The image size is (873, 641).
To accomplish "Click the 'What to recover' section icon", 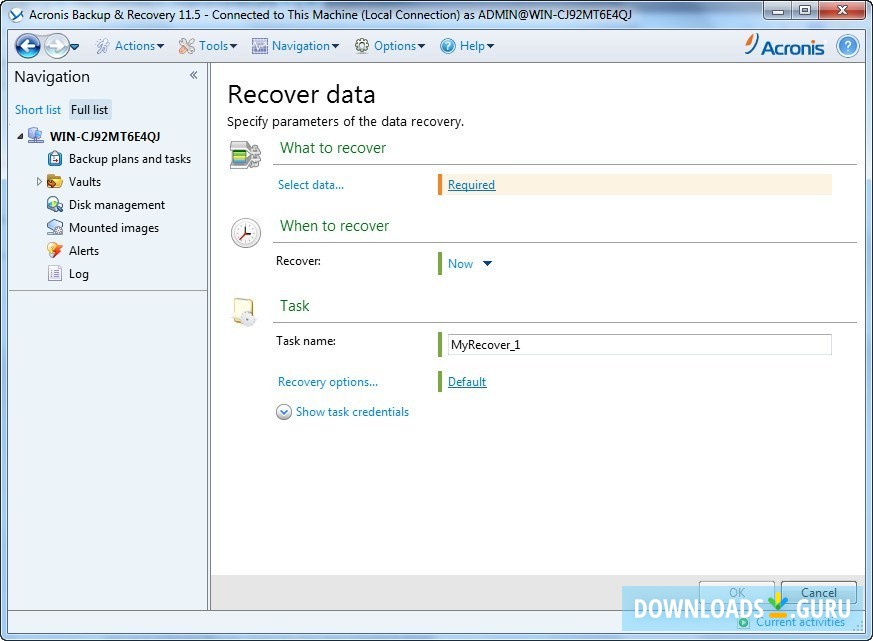I will click(x=244, y=153).
